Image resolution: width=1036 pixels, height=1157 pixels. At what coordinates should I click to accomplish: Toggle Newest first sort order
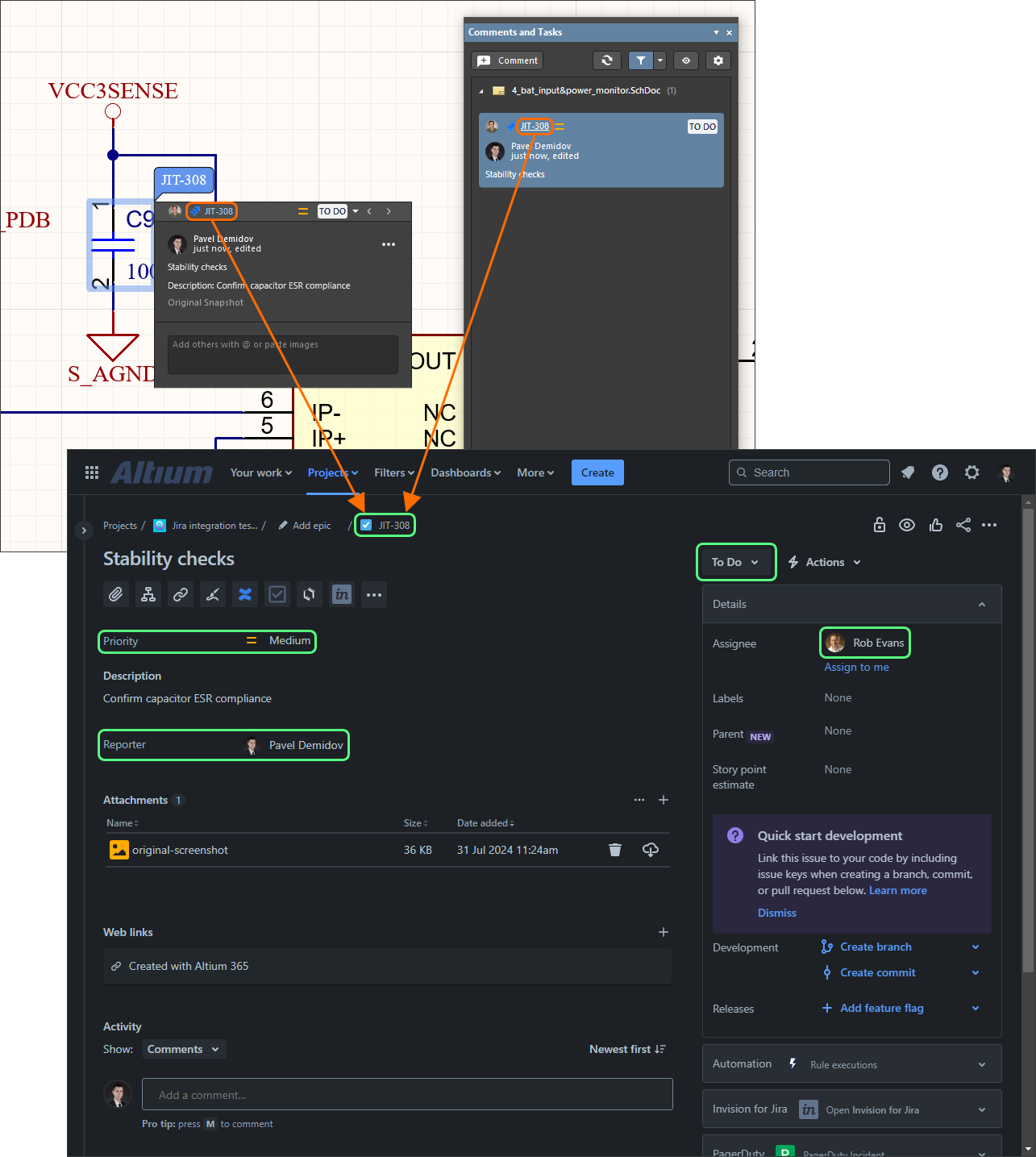coord(627,1049)
